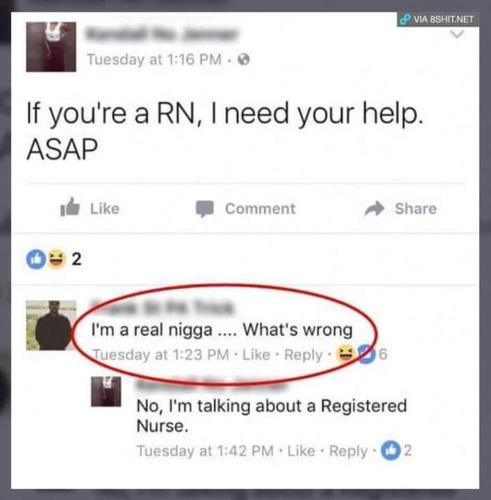Click the laughing reaction icon on the first comment
The width and height of the screenshot is (491, 500).
click(x=345, y=354)
